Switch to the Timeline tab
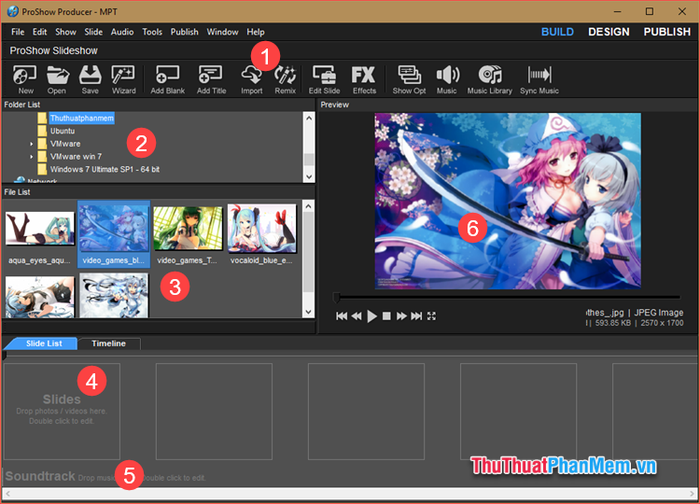Viewport: 700px width, 504px height. click(x=108, y=343)
